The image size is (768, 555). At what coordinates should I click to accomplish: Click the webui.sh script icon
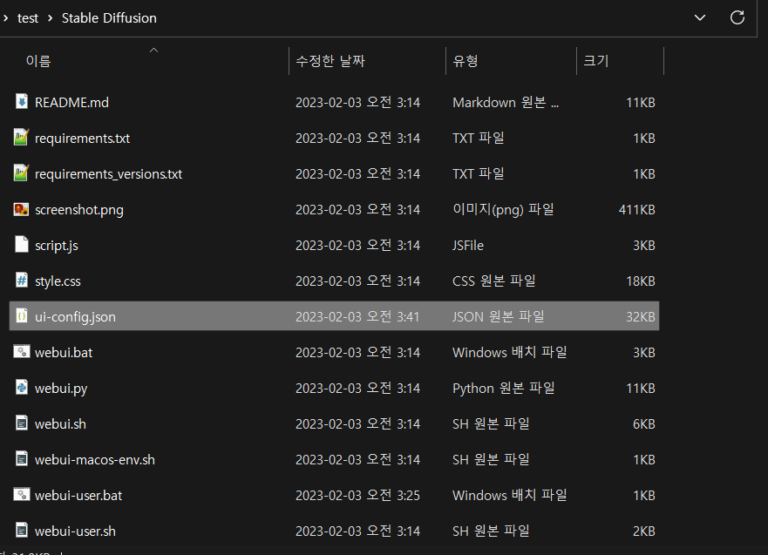pos(22,423)
